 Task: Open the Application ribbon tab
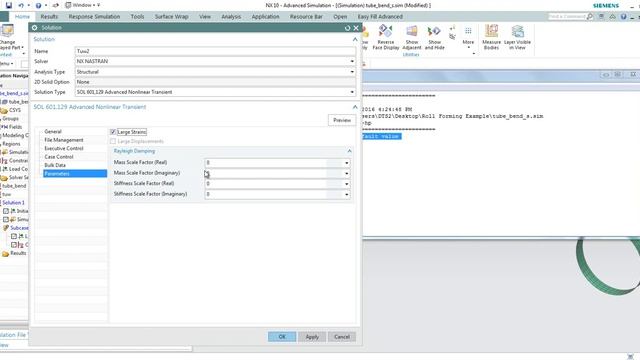[x=265, y=17]
